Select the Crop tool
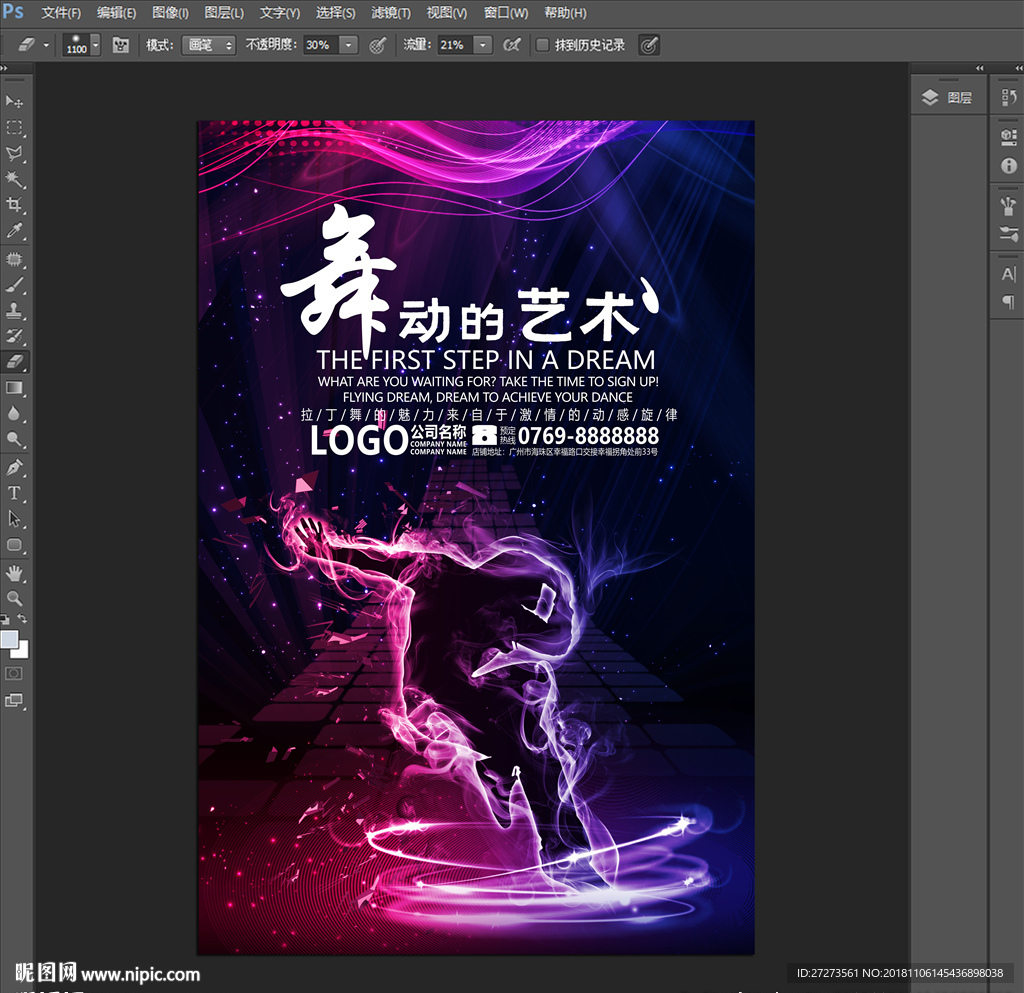The height and width of the screenshot is (993, 1024). pyautogui.click(x=15, y=205)
